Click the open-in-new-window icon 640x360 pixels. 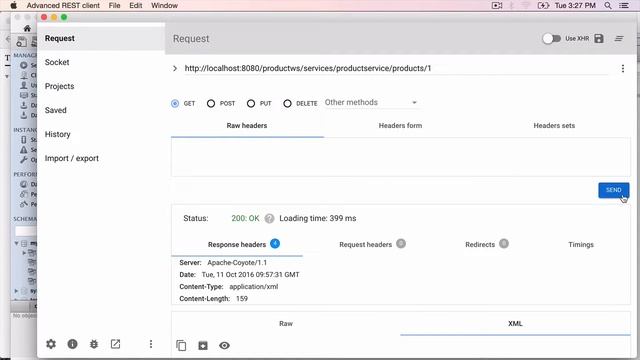click(116, 344)
